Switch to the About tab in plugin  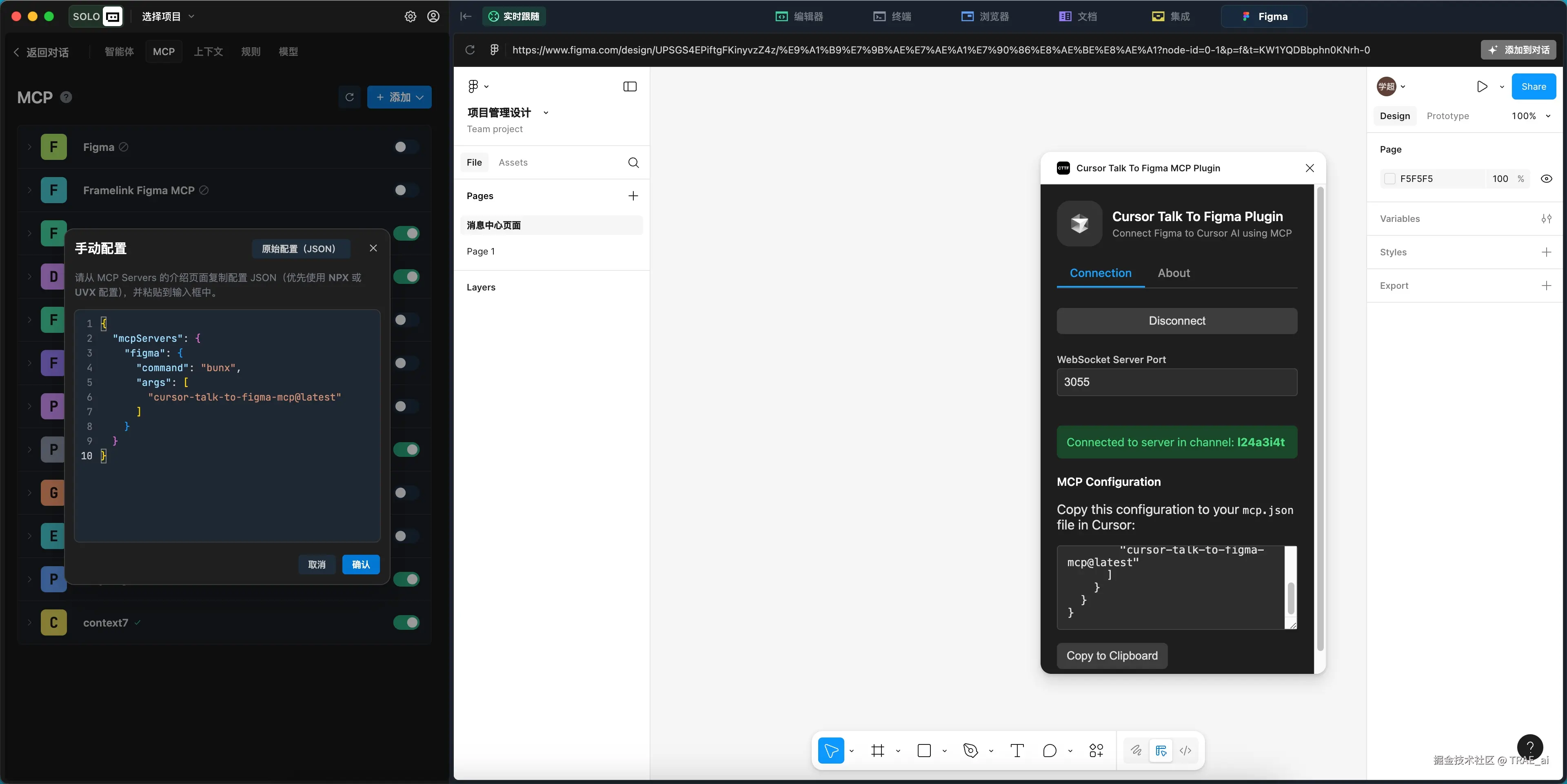click(x=1174, y=273)
